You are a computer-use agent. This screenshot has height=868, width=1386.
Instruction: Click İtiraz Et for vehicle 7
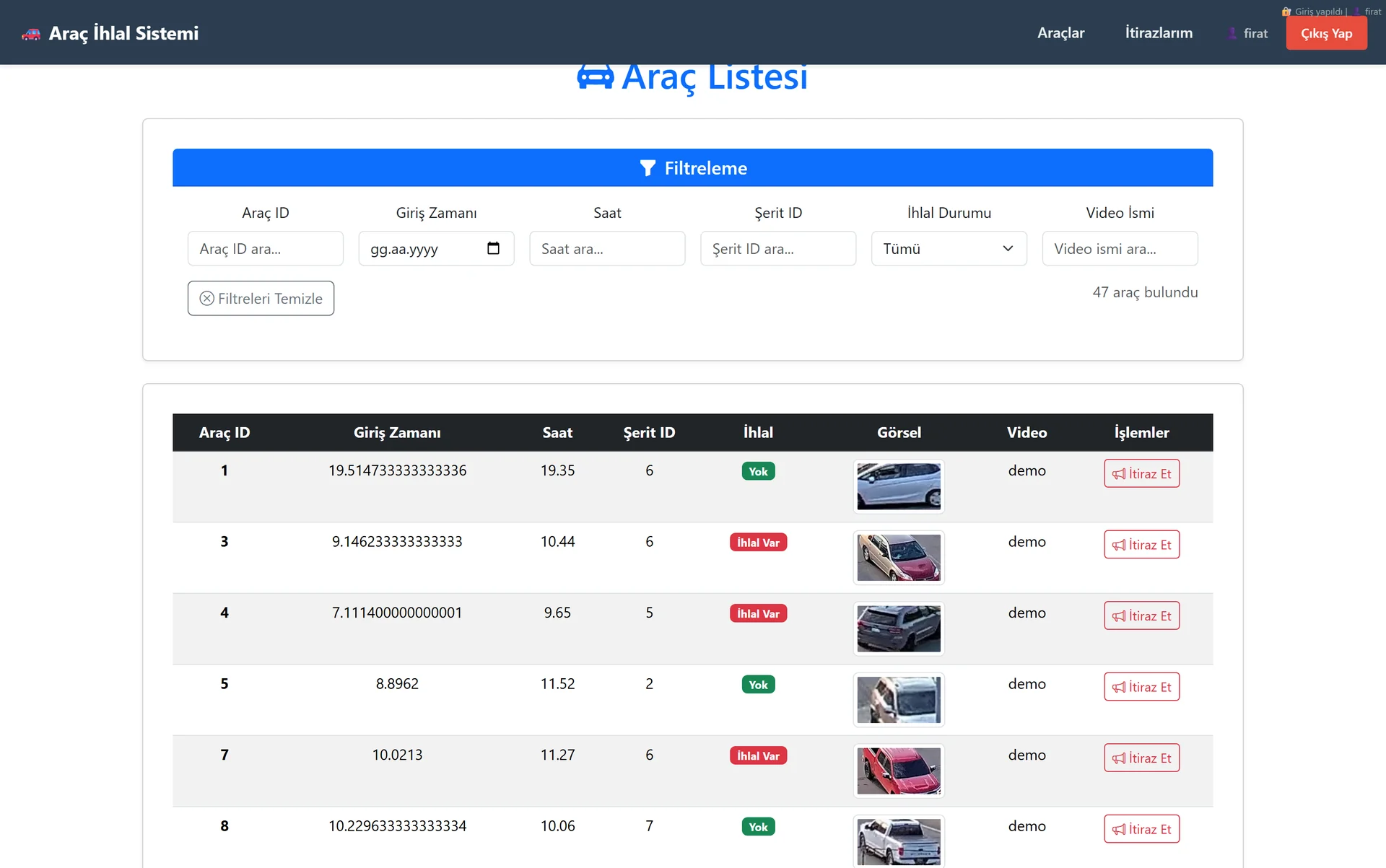(x=1141, y=758)
